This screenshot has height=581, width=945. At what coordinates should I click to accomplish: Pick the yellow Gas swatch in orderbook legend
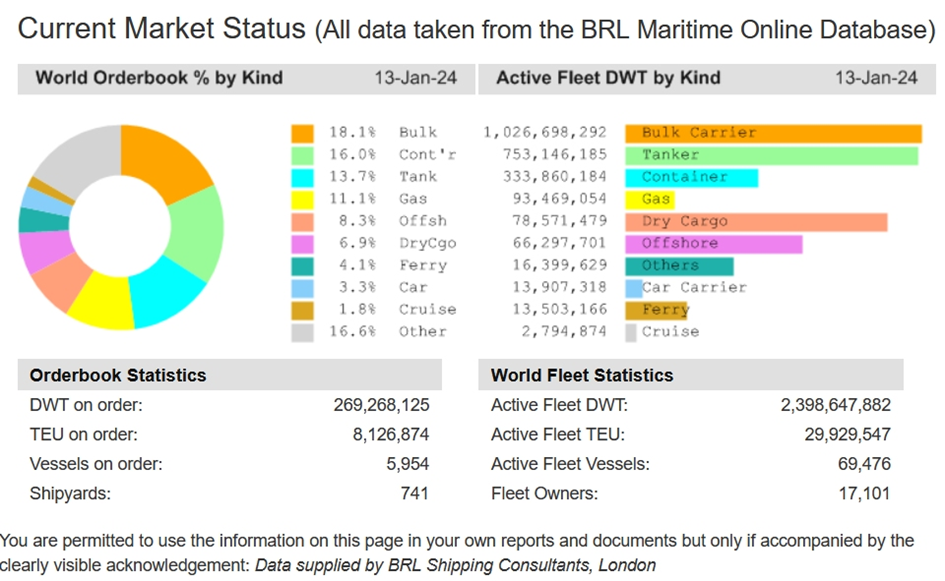click(302, 199)
